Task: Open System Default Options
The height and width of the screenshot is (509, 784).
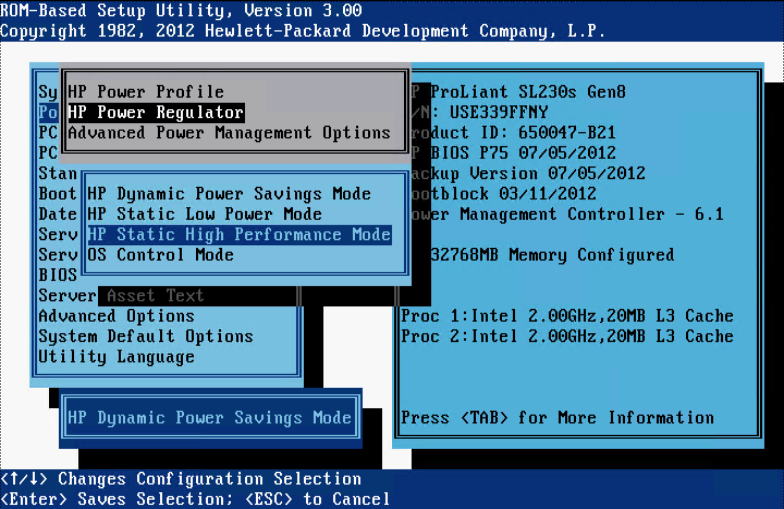Action: [x=146, y=336]
